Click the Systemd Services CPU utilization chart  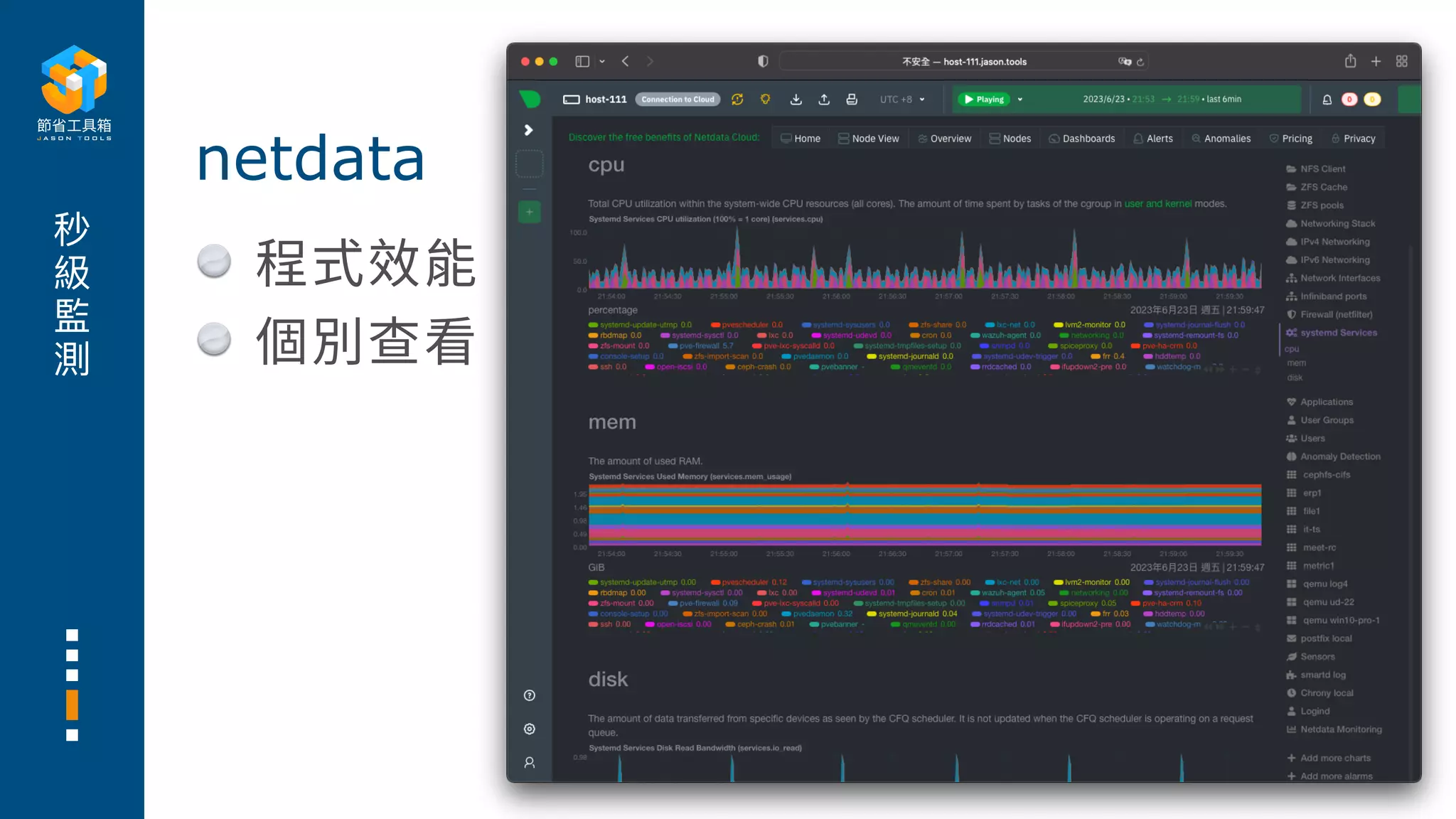pos(924,259)
